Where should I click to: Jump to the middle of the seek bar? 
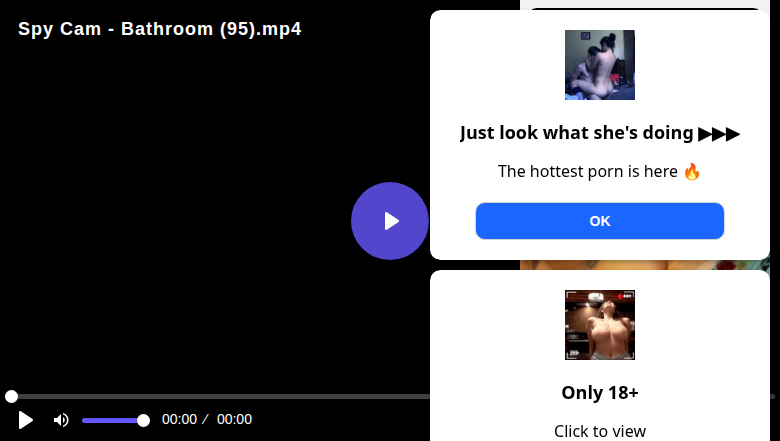(390, 396)
